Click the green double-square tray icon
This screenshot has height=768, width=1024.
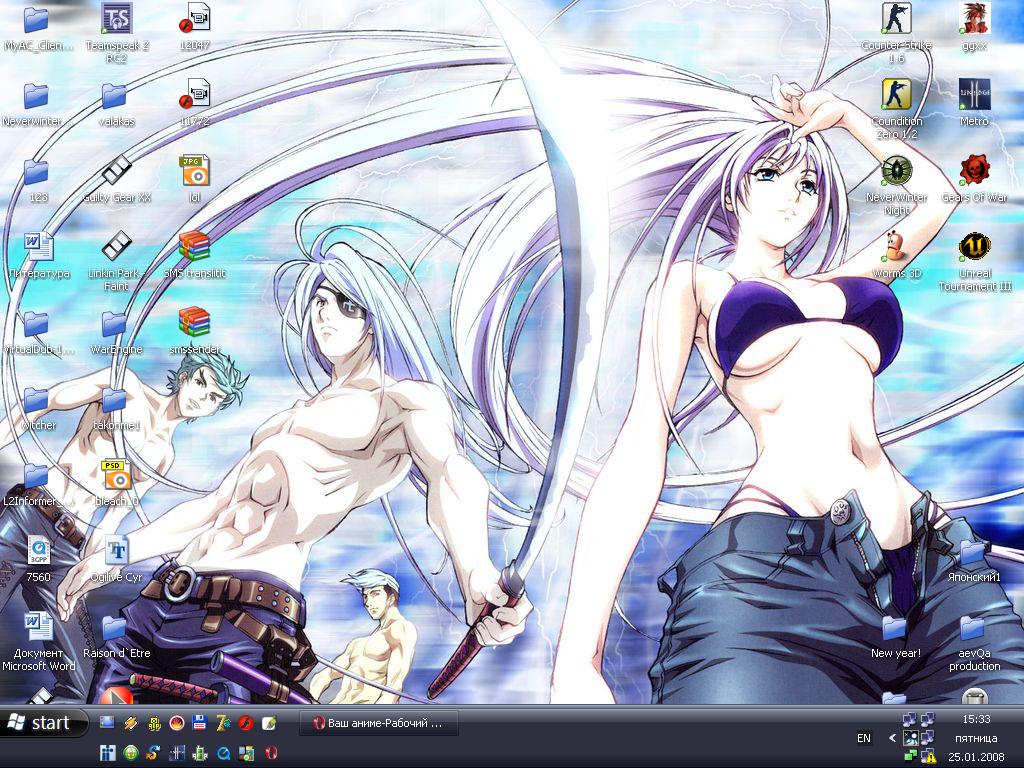click(910, 756)
